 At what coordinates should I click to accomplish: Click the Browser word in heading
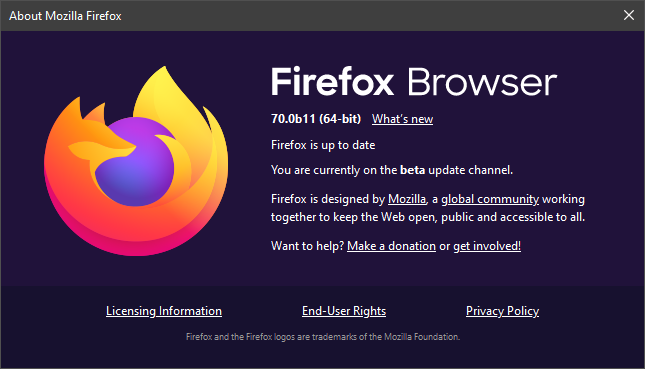pyautogui.click(x=482, y=82)
